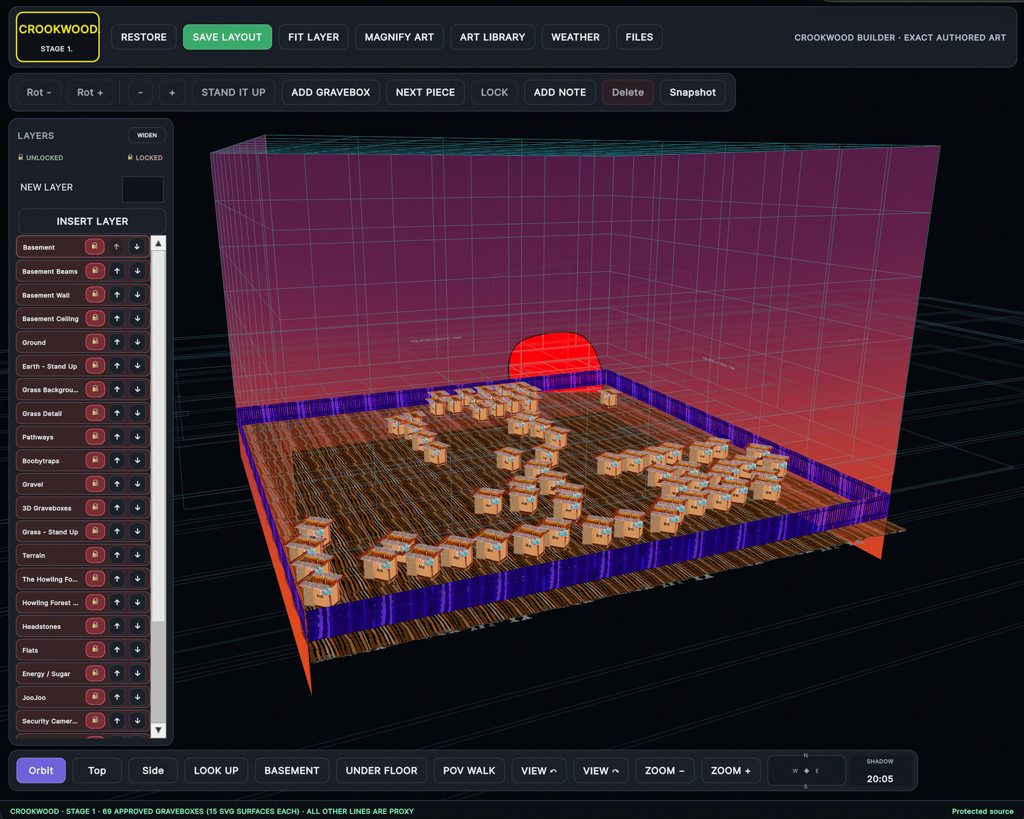This screenshot has width=1024, height=819.
Task: Move the Headstones layer down
Action: click(137, 626)
